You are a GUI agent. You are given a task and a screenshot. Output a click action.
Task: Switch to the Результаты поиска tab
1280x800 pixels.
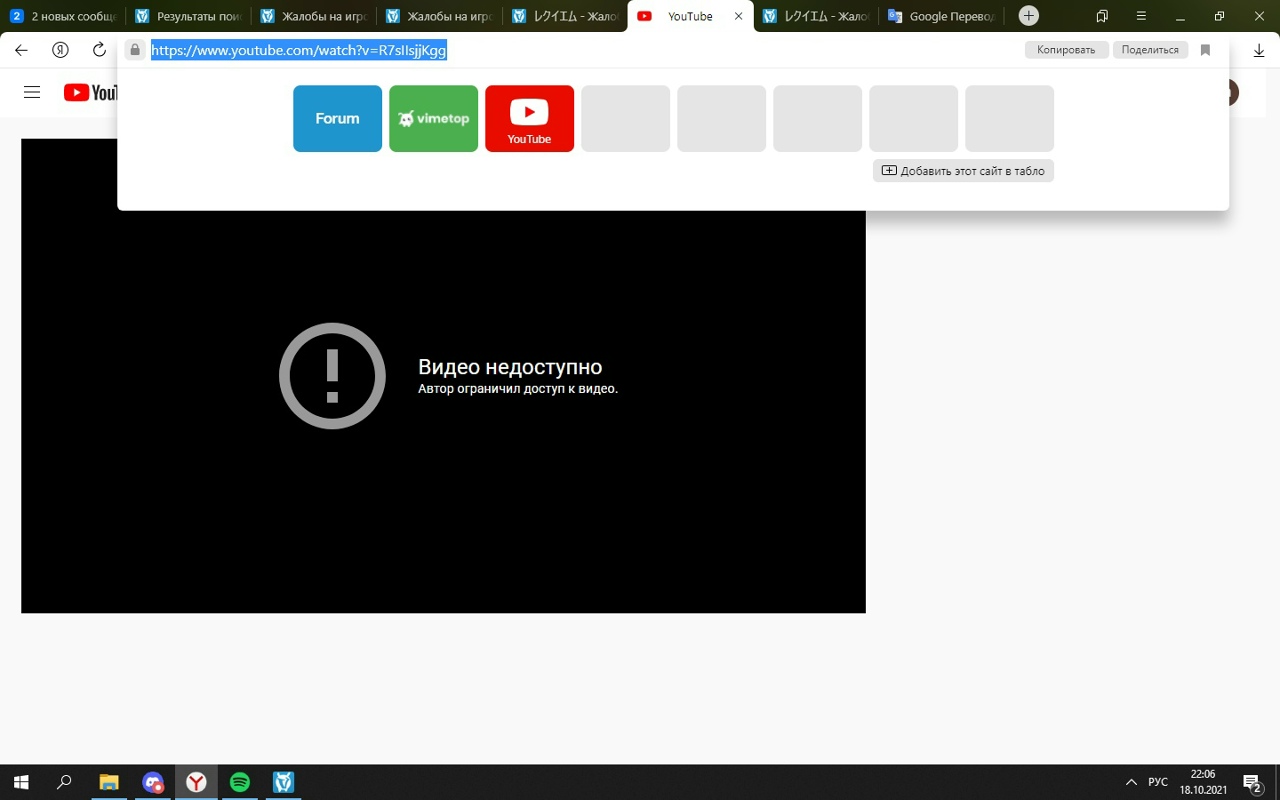pyautogui.click(x=188, y=16)
